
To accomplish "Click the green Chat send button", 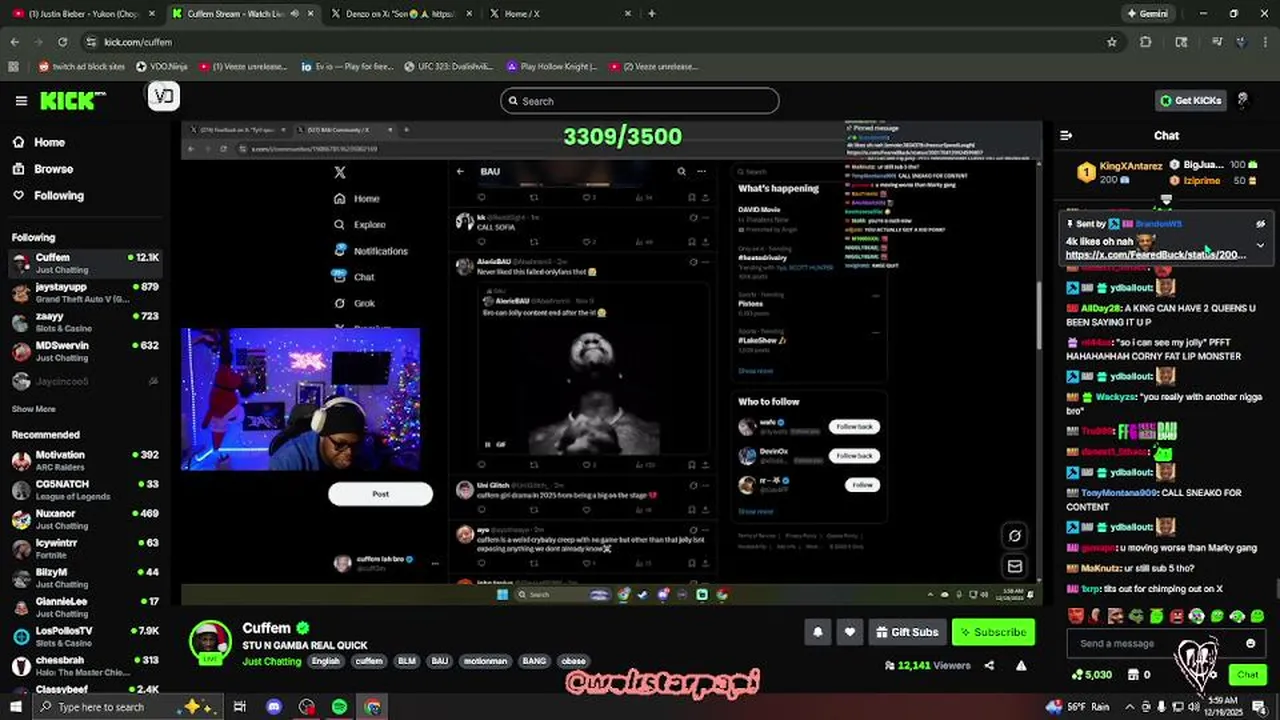I will [1247, 675].
